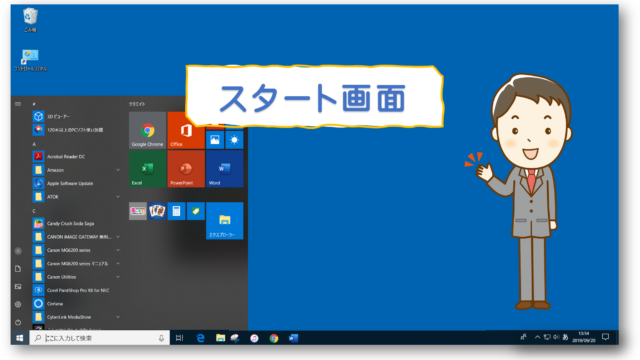Image resolution: width=640 pixels, height=360 pixels.
Task: Open Word from the taskbar
Action: [293, 338]
